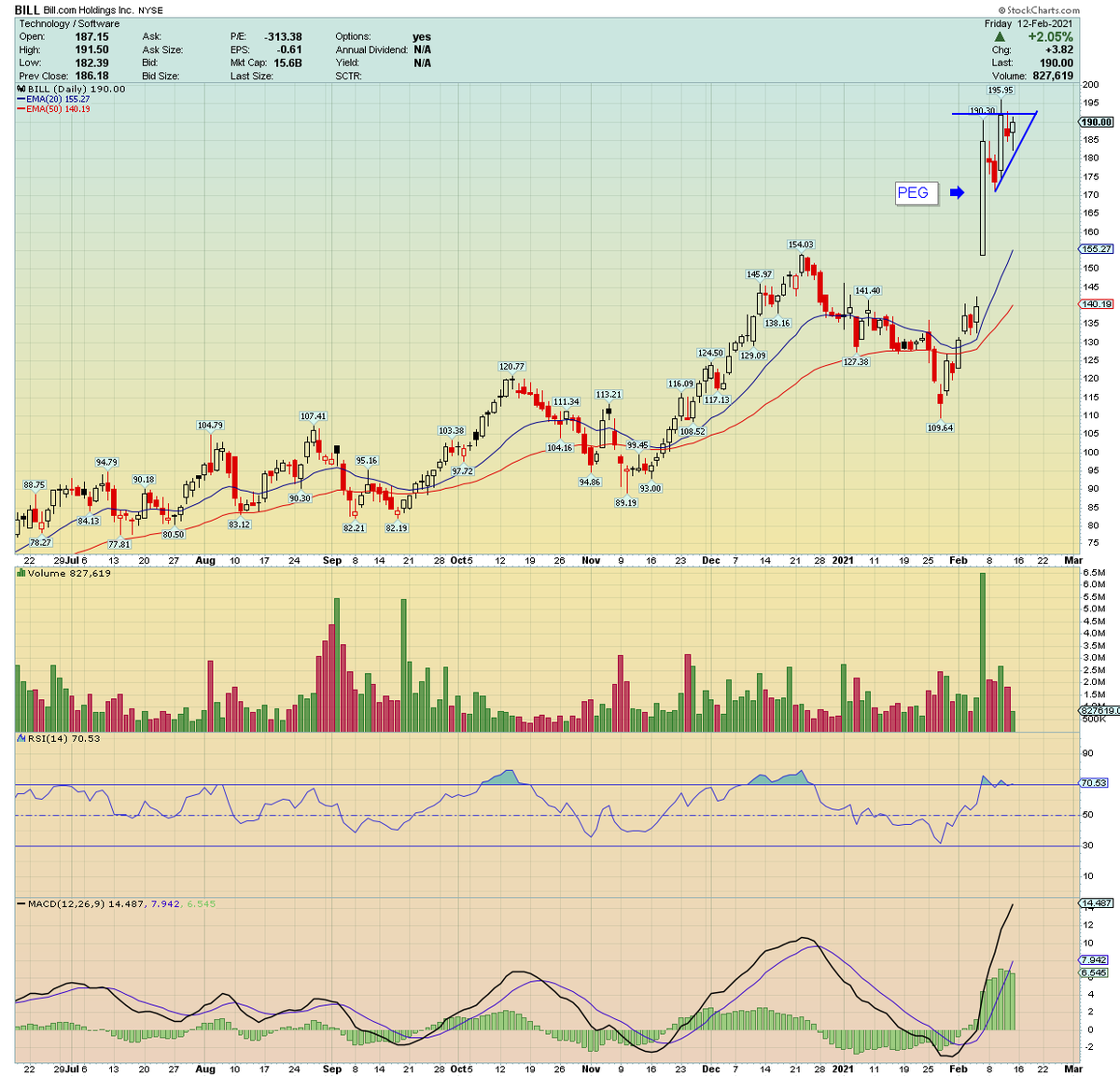Click the 140.19 EMA axis tag

[x=1096, y=303]
